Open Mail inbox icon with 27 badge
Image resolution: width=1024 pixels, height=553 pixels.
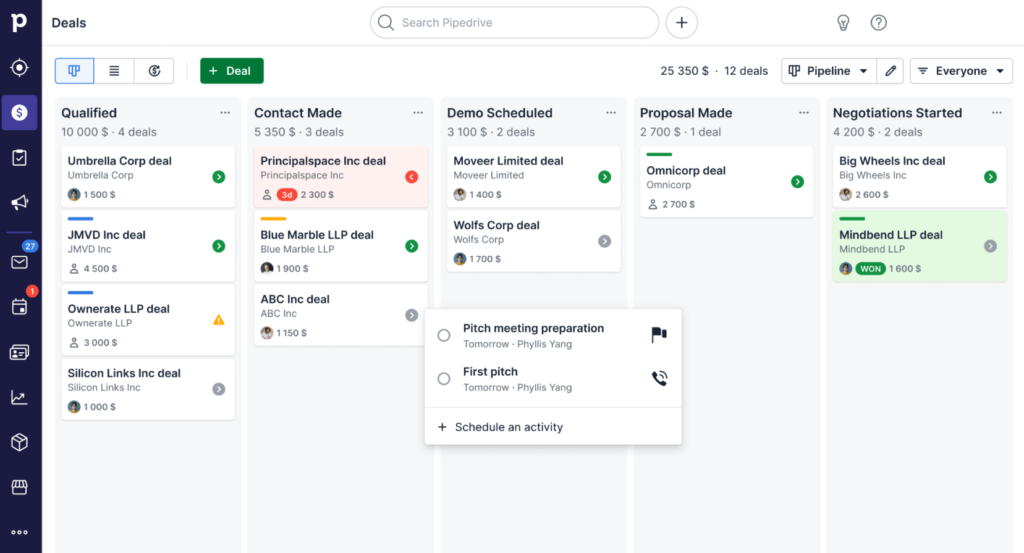(x=20, y=261)
